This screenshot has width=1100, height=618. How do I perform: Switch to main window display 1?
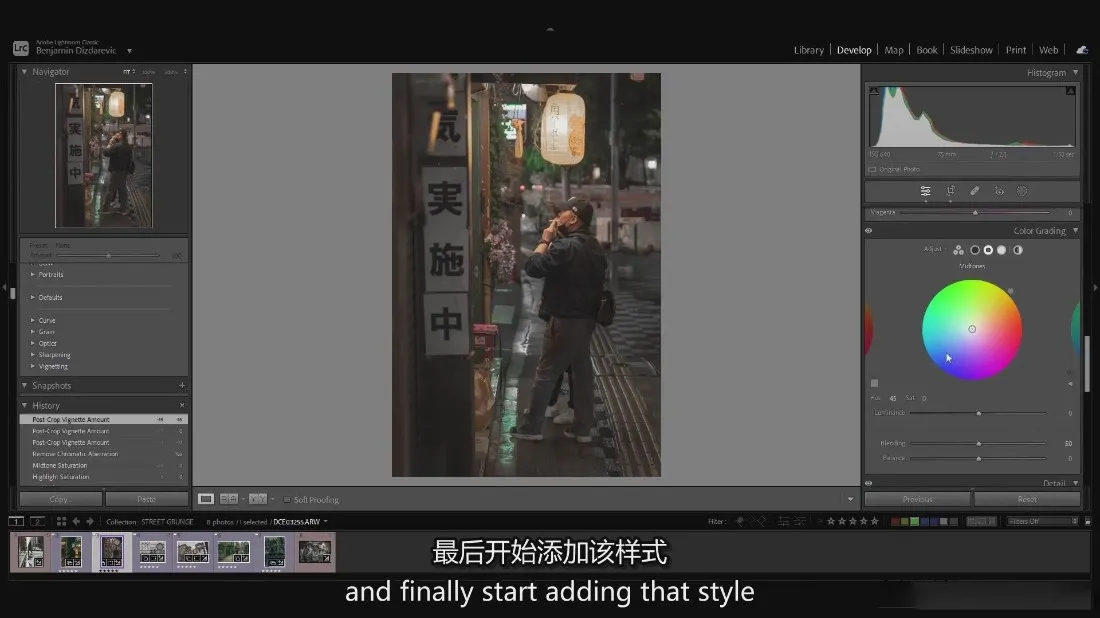pyautogui.click(x=16, y=521)
